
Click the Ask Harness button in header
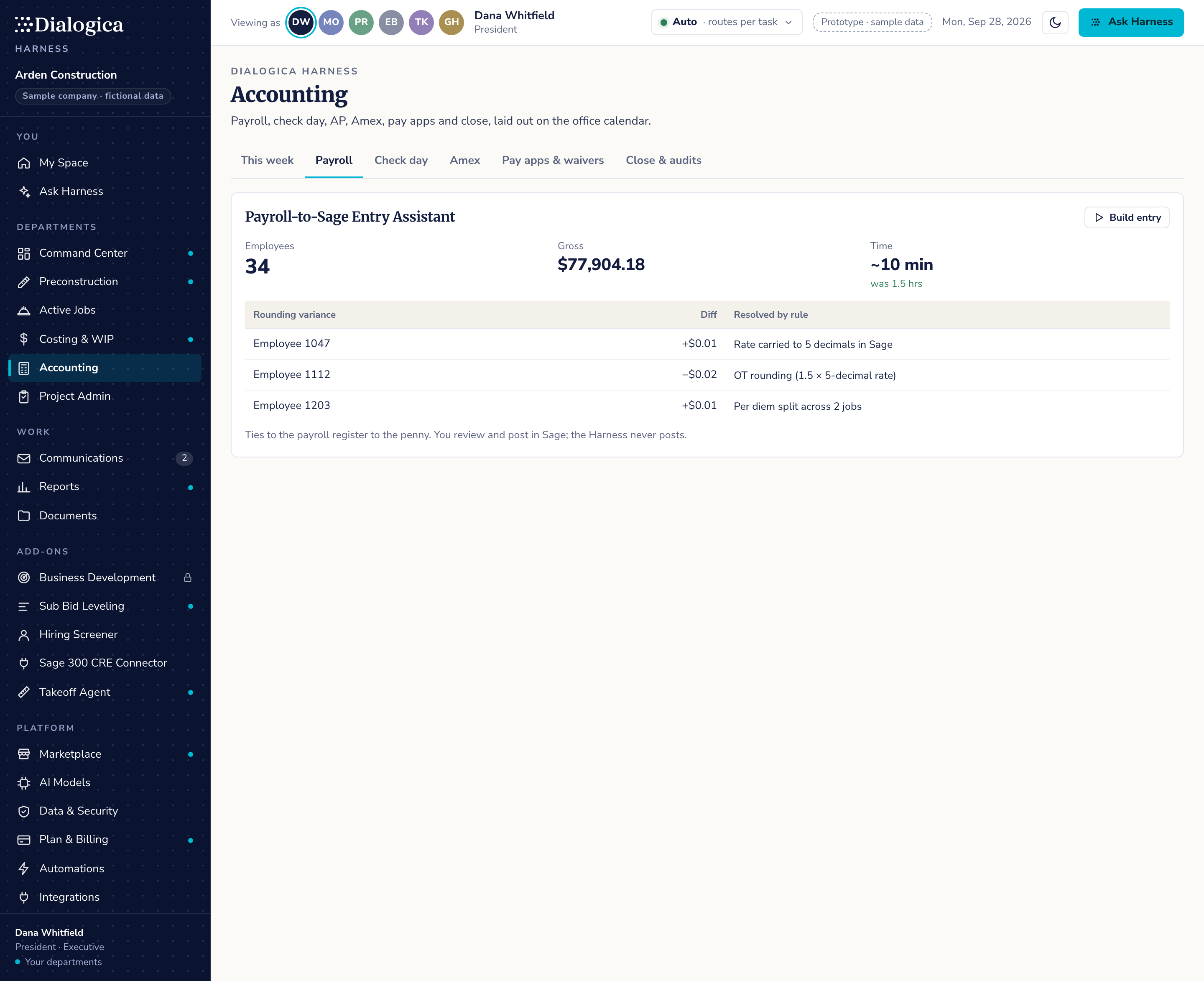click(1130, 23)
